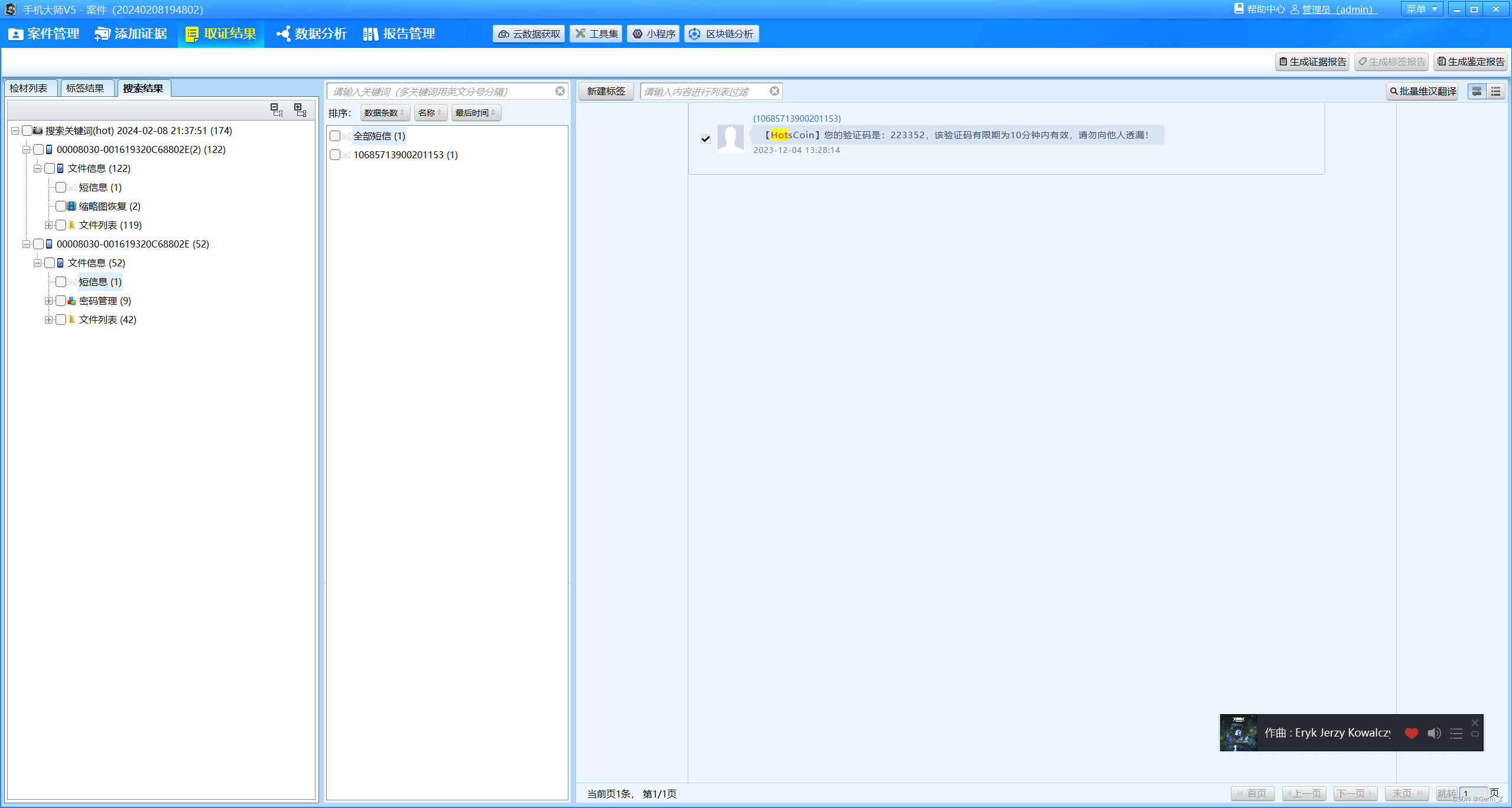
Task: Like the song with heart icon
Action: (1411, 733)
